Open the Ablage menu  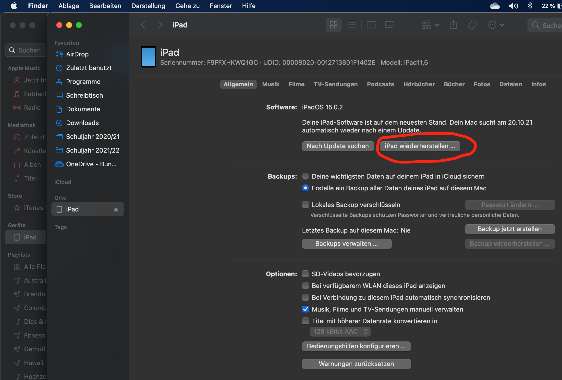click(69, 6)
